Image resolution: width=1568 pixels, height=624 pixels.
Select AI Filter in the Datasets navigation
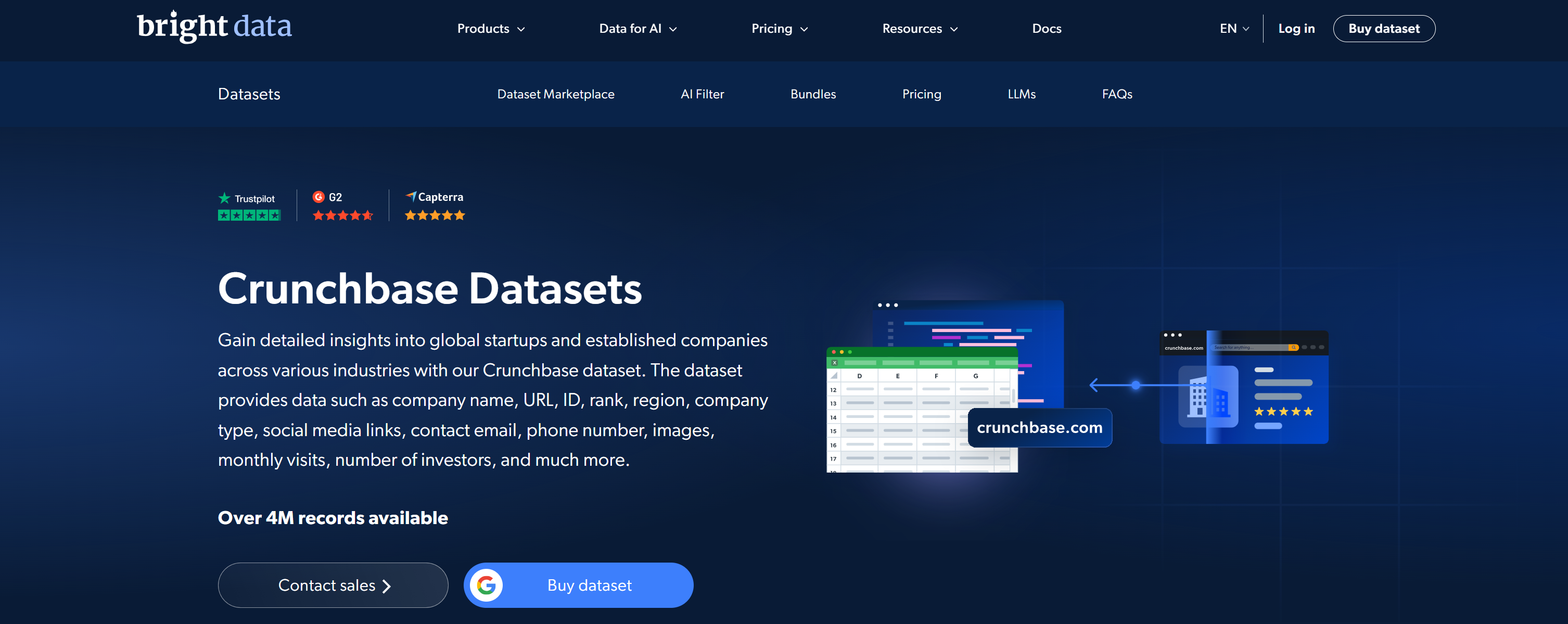(x=702, y=94)
